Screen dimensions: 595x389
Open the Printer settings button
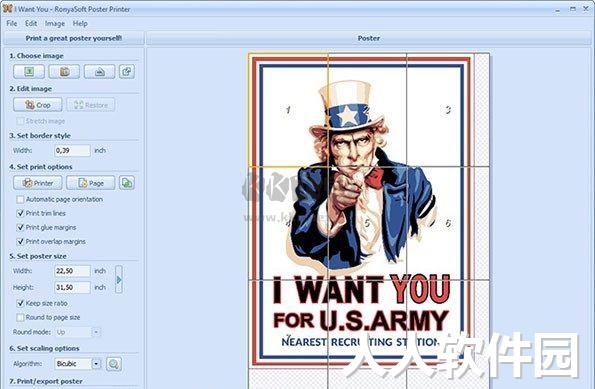click(38, 183)
